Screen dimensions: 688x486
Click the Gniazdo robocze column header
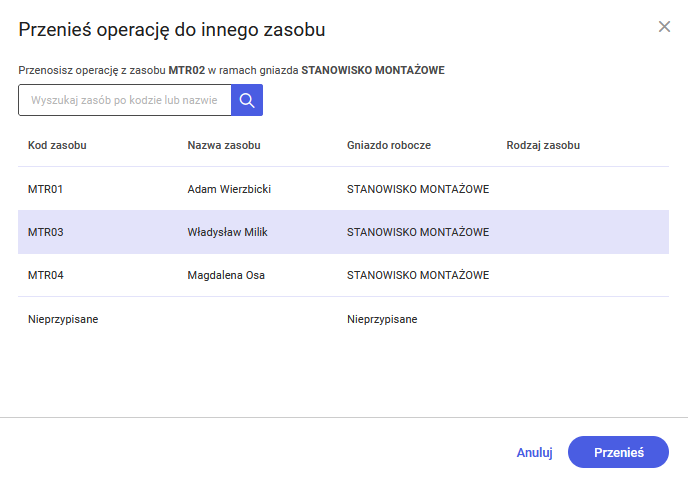click(x=389, y=145)
